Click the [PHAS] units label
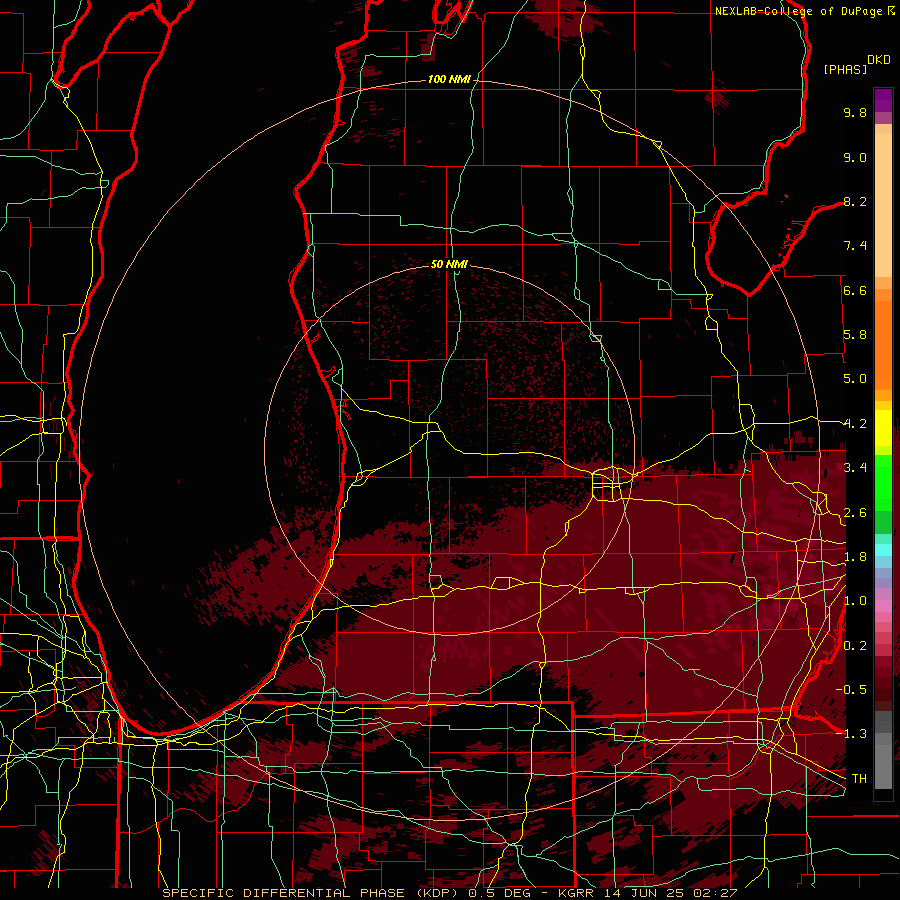Viewport: 900px width, 900px height. click(x=845, y=69)
